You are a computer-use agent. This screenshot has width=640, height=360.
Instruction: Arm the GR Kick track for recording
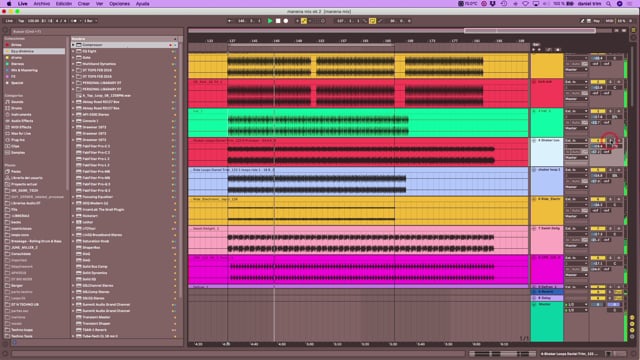tap(619, 82)
